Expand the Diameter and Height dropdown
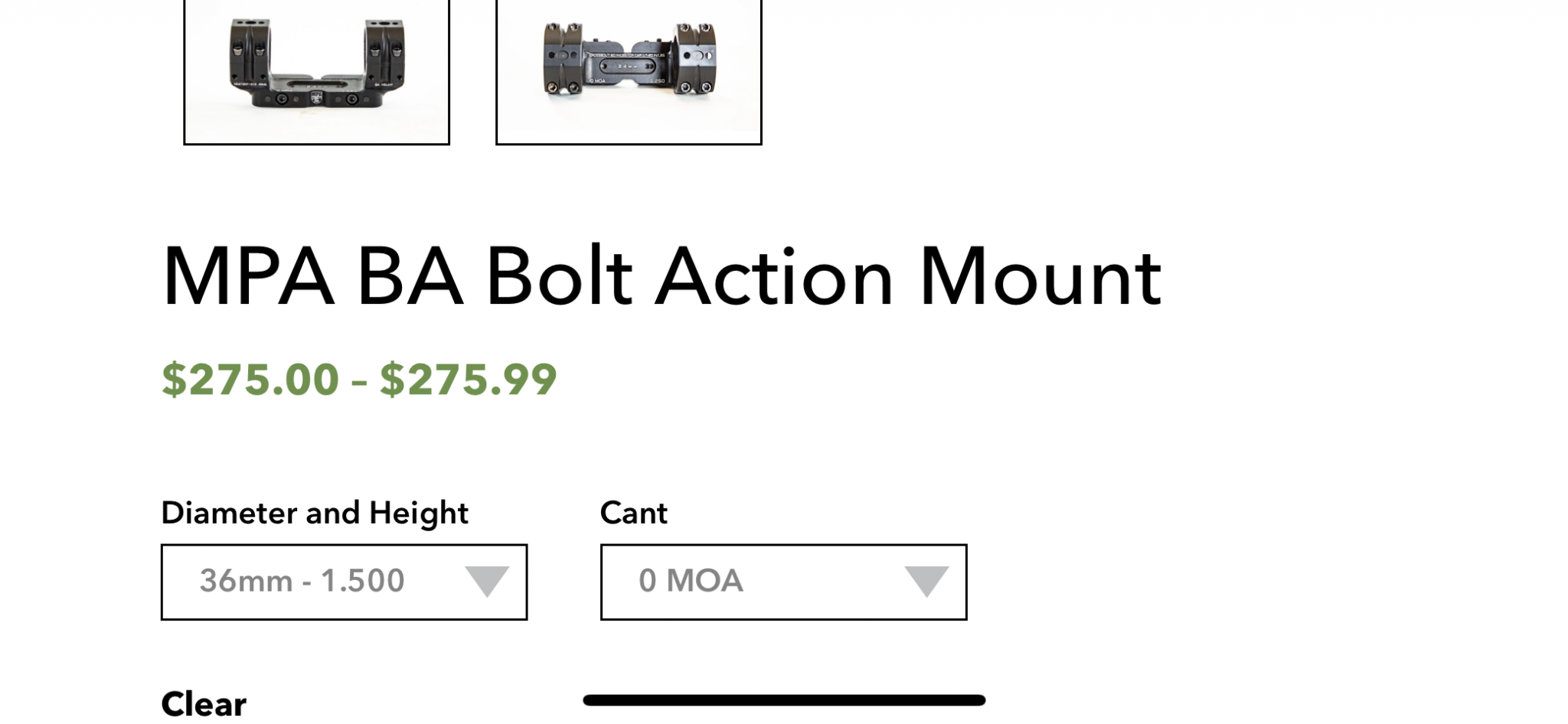Screen dimensions: 1568x724 click(x=344, y=582)
